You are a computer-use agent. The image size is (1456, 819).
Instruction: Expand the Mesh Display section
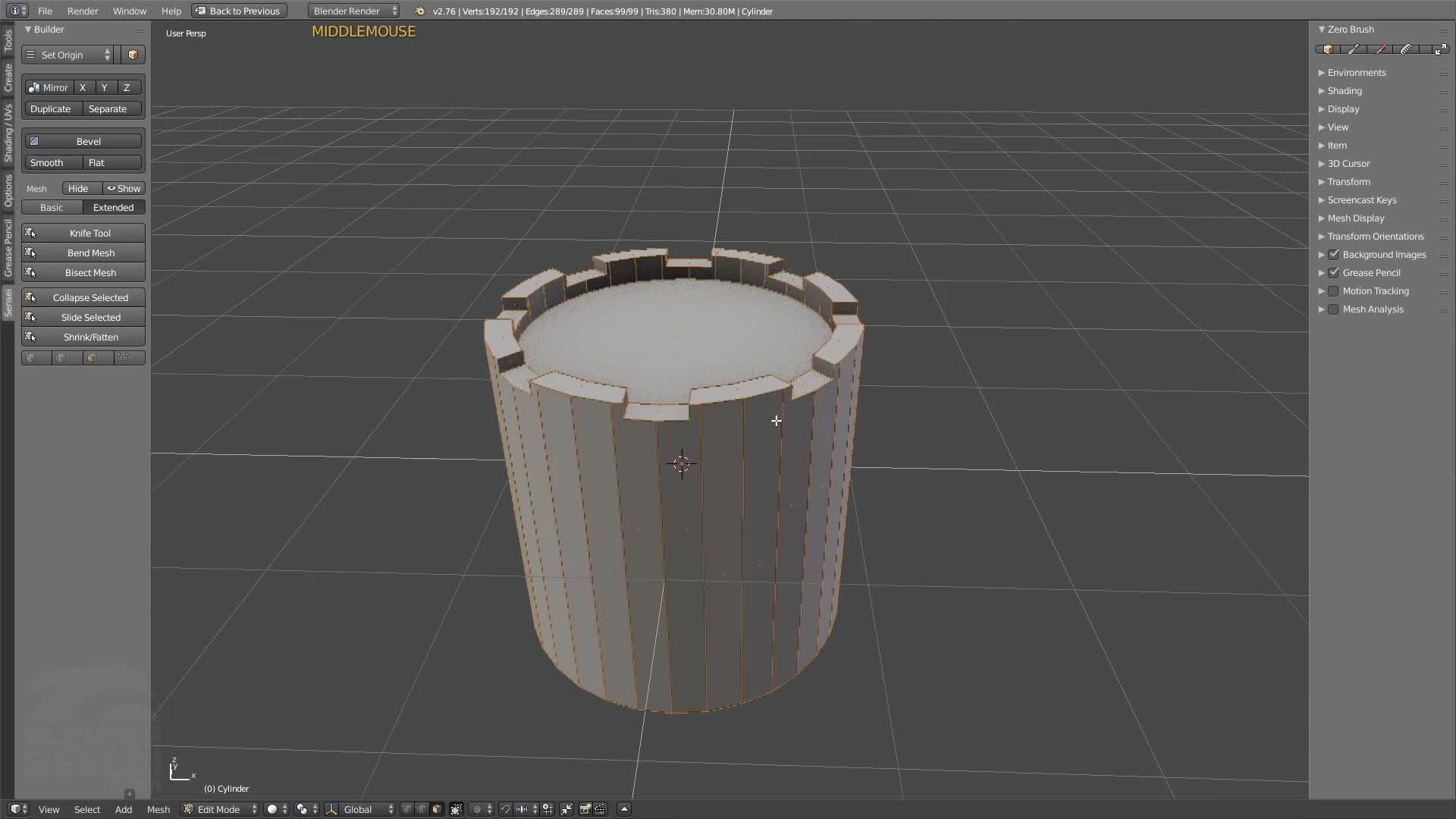pos(1357,218)
